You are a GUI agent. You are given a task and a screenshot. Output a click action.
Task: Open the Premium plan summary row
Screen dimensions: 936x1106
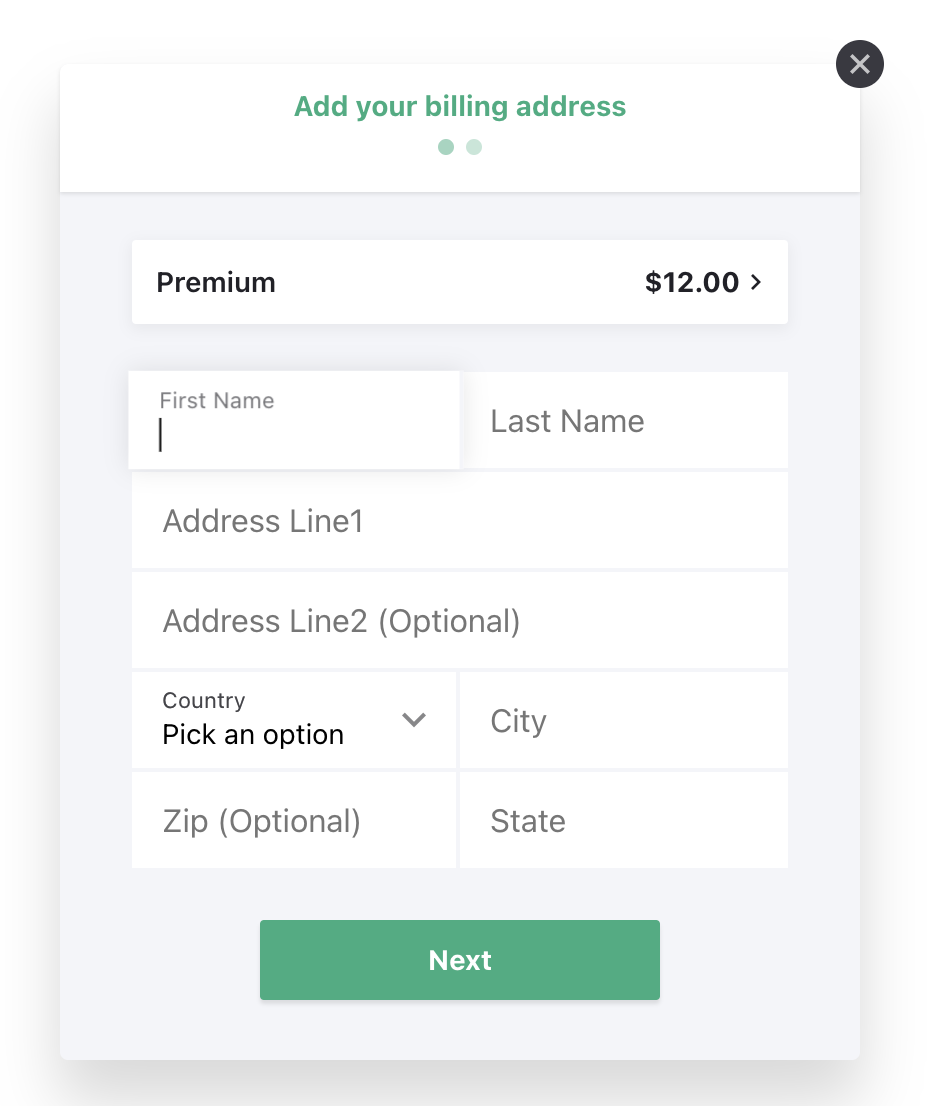[x=460, y=282]
